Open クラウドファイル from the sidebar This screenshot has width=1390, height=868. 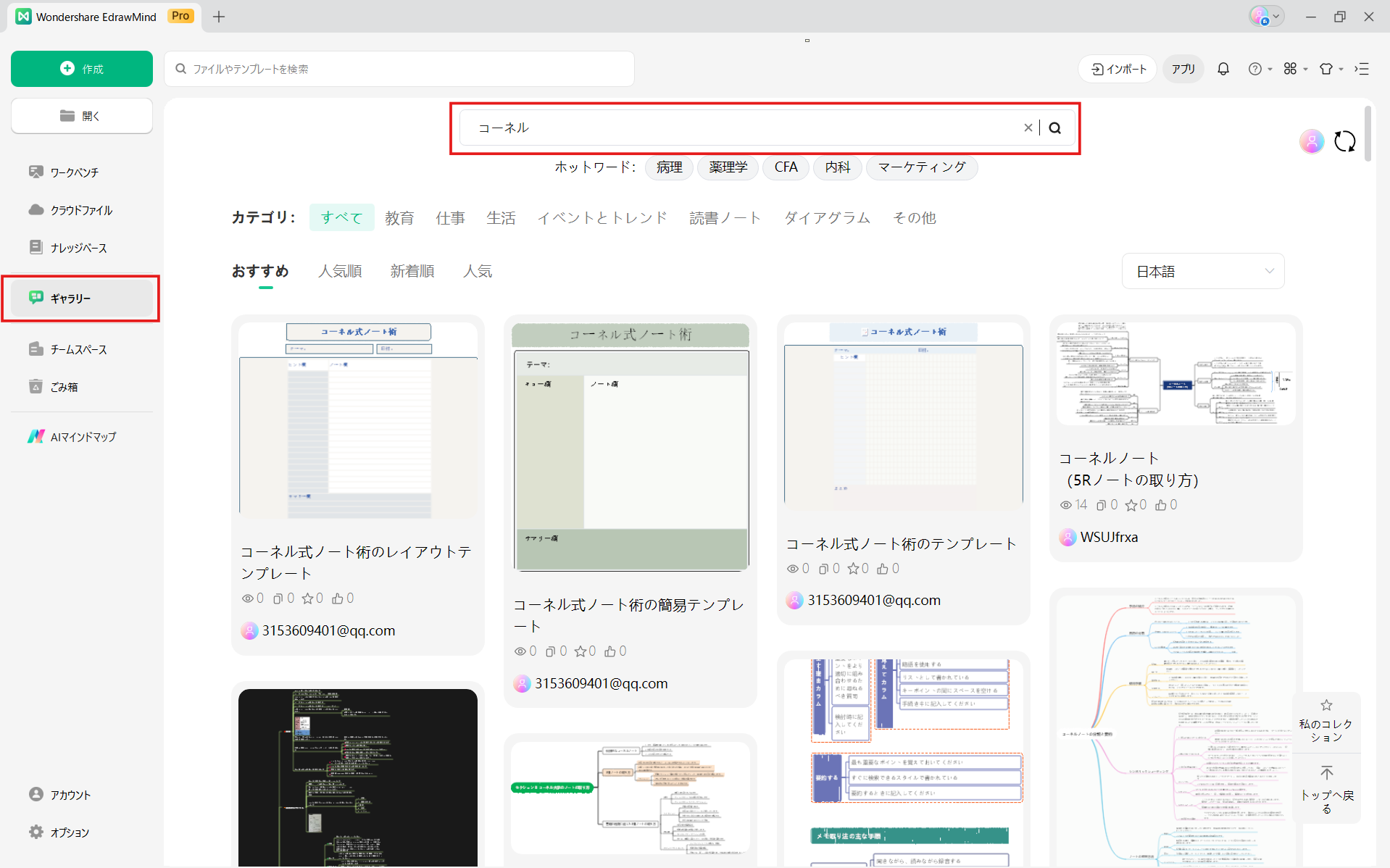coord(80,209)
